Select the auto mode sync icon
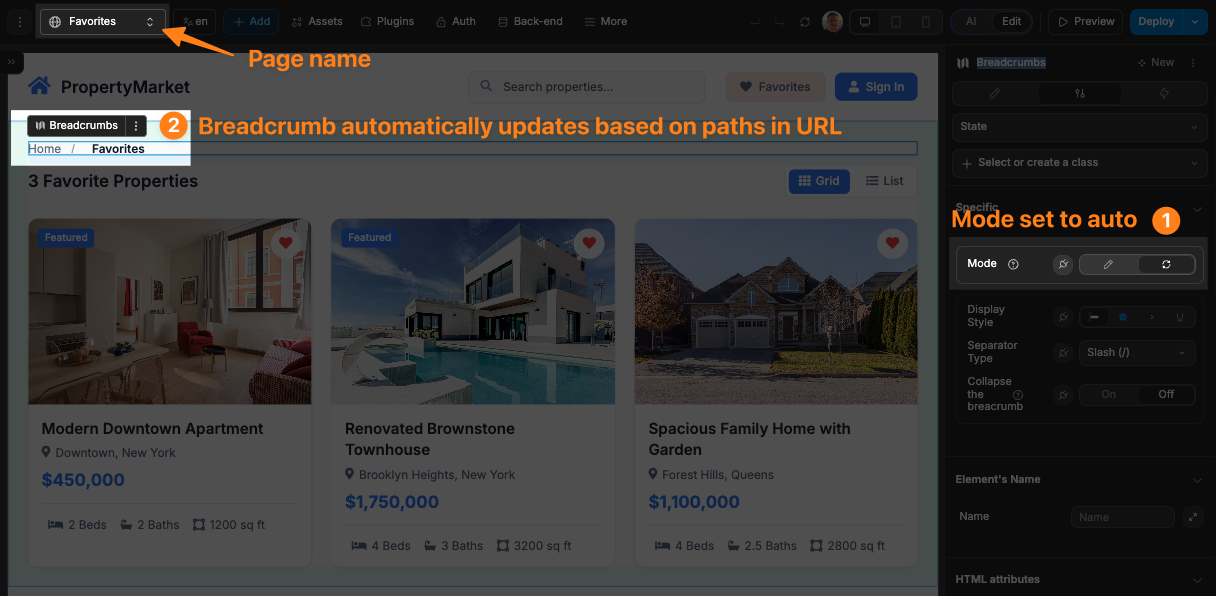1216x596 pixels. (1166, 264)
